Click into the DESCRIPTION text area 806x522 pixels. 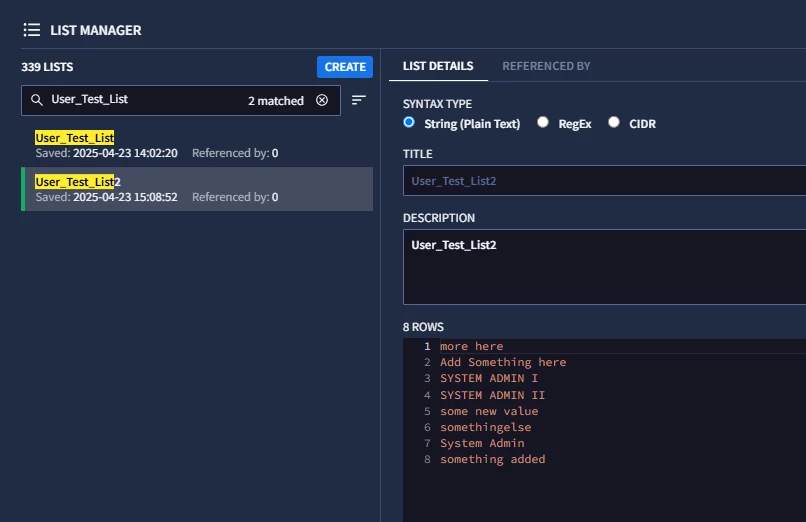pos(604,267)
